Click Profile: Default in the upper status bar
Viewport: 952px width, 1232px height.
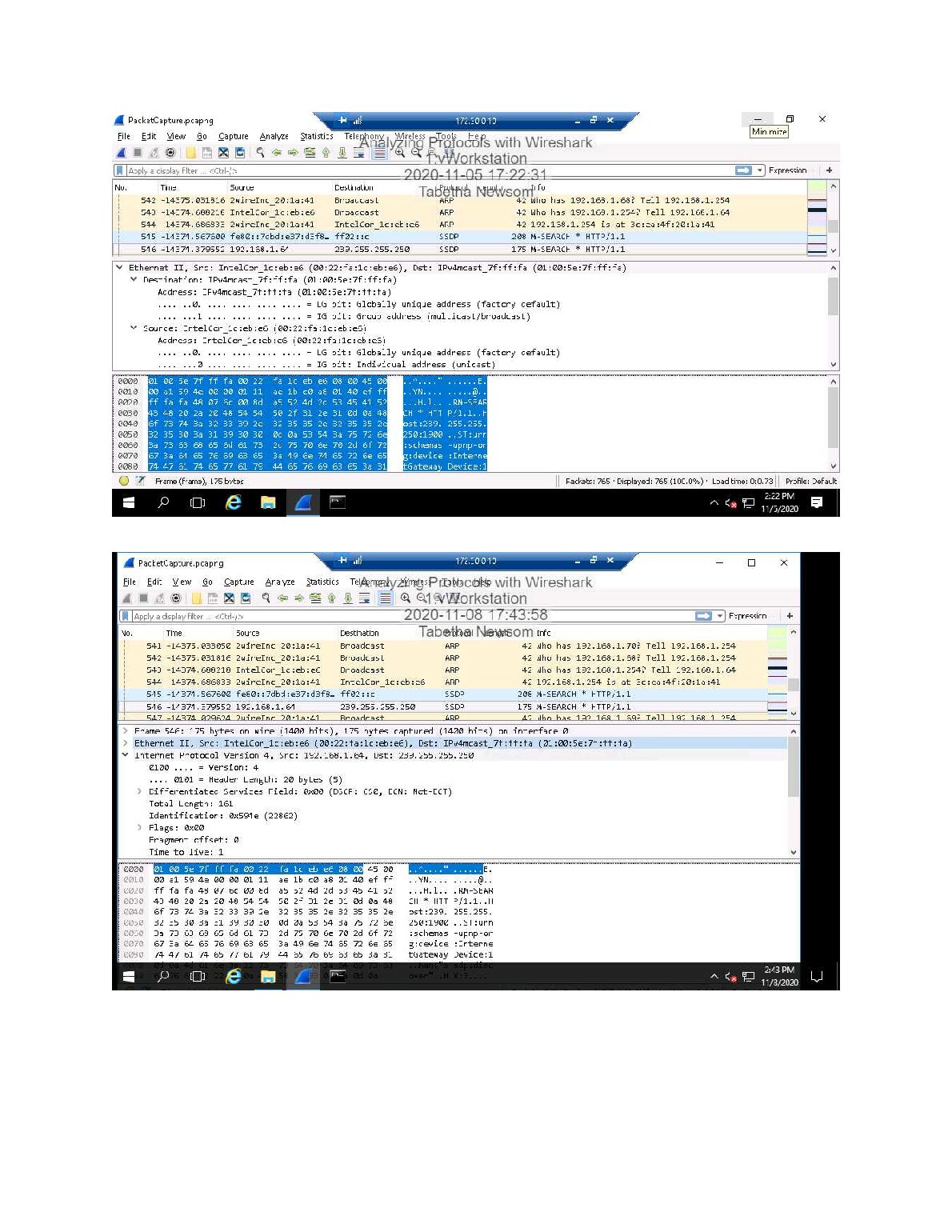pyautogui.click(x=810, y=482)
